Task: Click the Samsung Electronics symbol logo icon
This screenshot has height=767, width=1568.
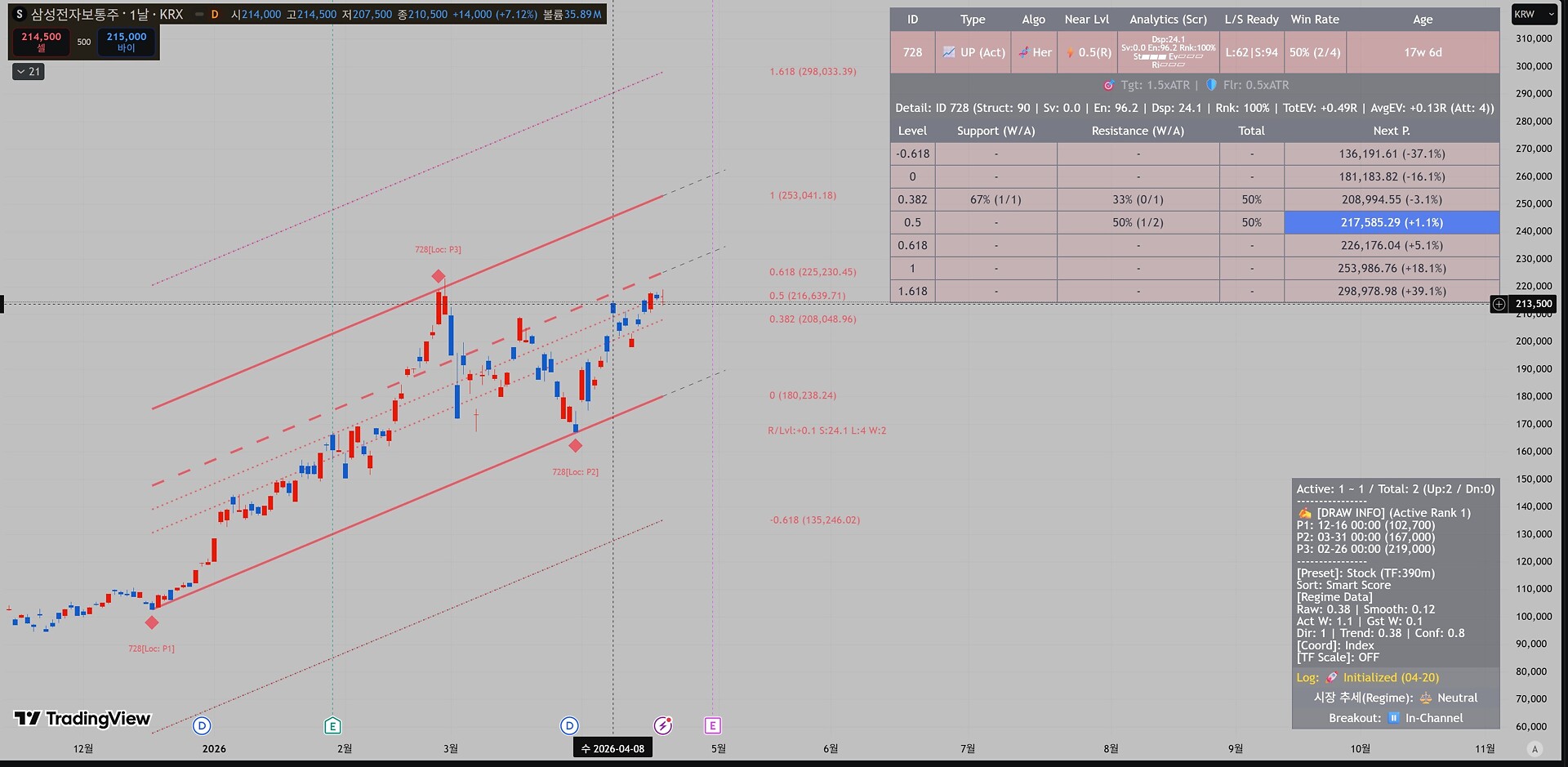Action: coord(20,15)
